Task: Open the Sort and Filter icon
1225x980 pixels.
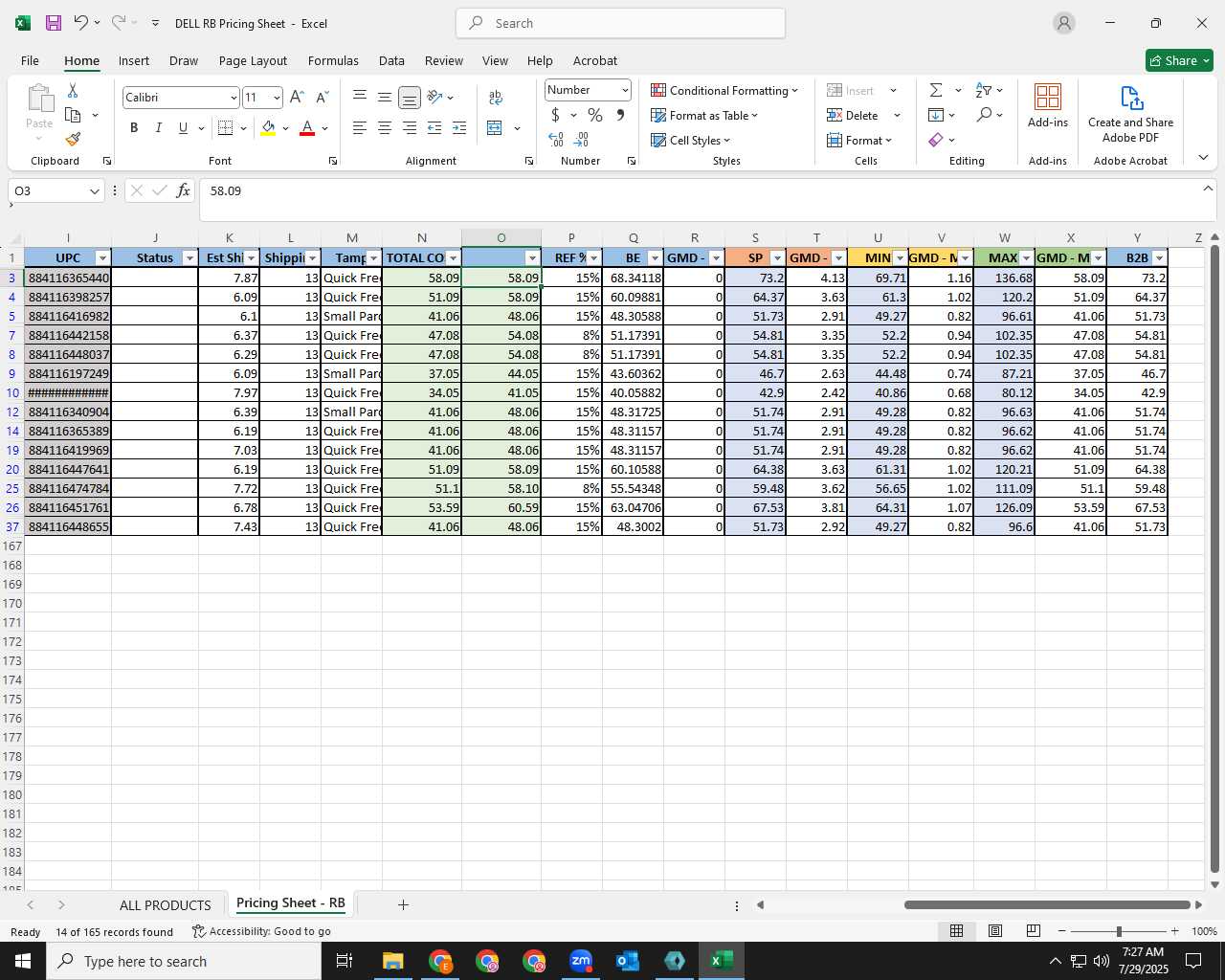Action: [984, 90]
